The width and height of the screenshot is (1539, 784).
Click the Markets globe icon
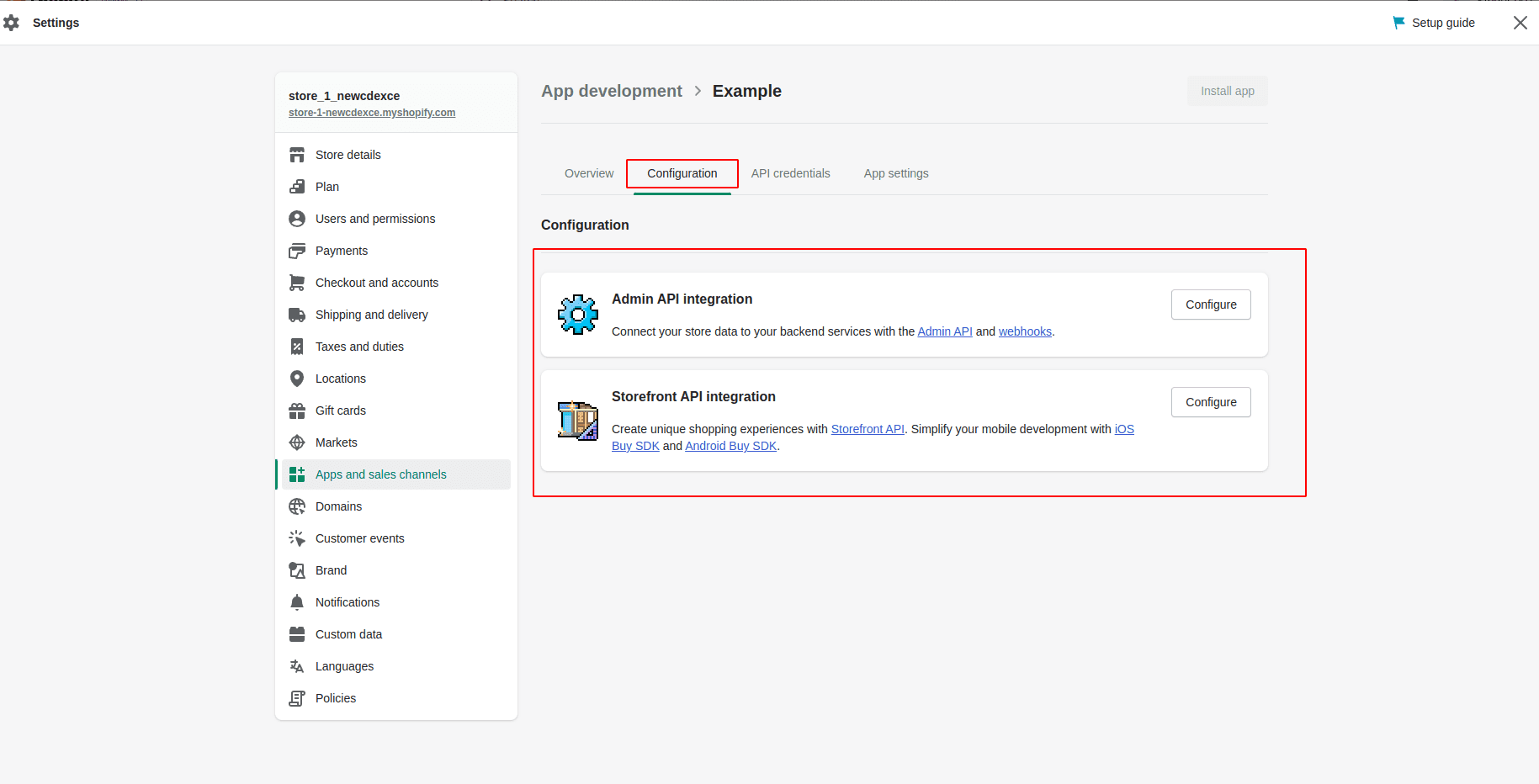(x=297, y=442)
